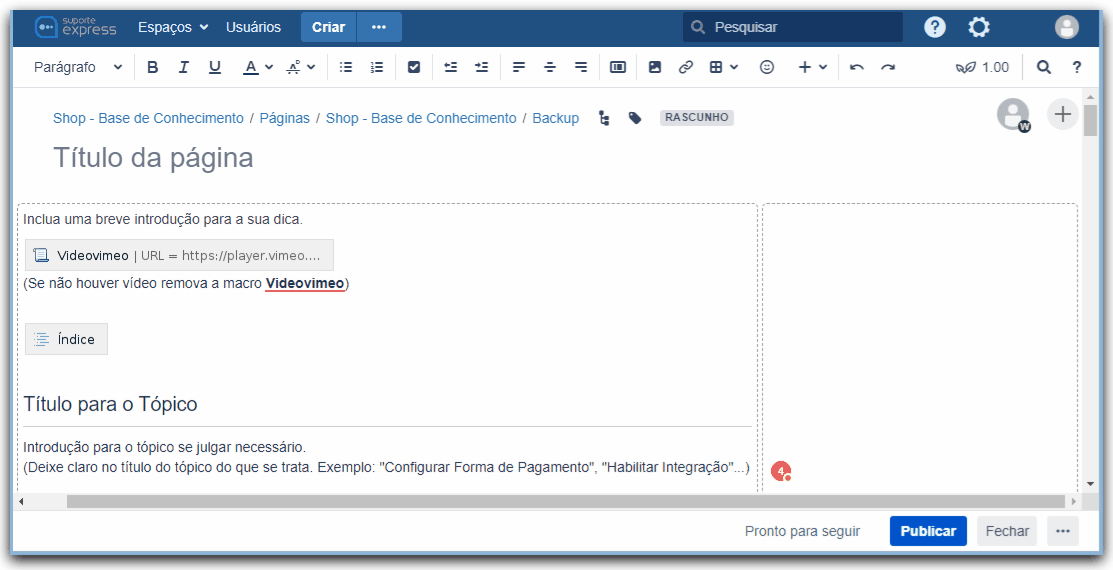This screenshot has width=1113, height=570.
Task: Align text right
Action: (x=581, y=67)
